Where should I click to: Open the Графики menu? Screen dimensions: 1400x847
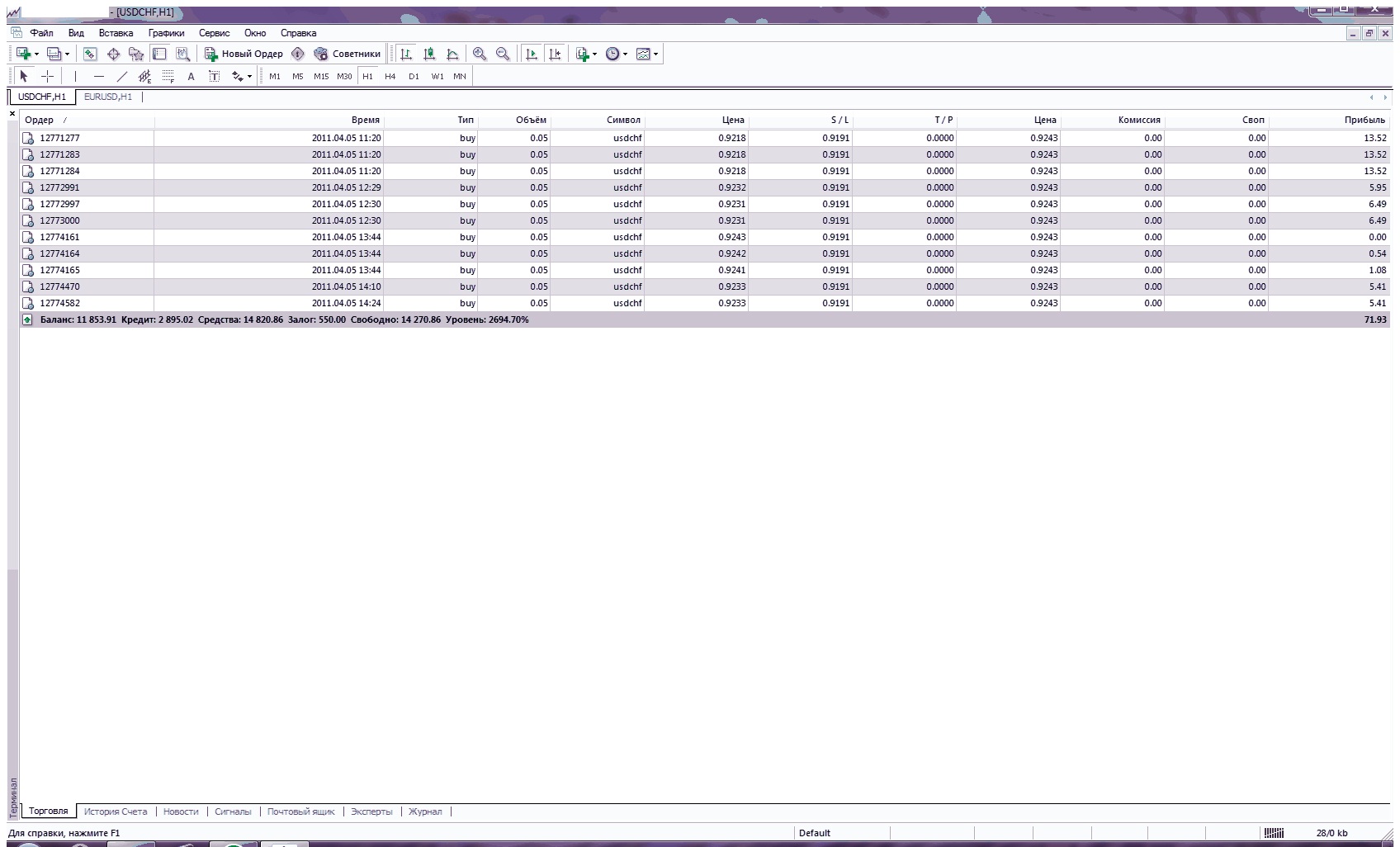[167, 33]
